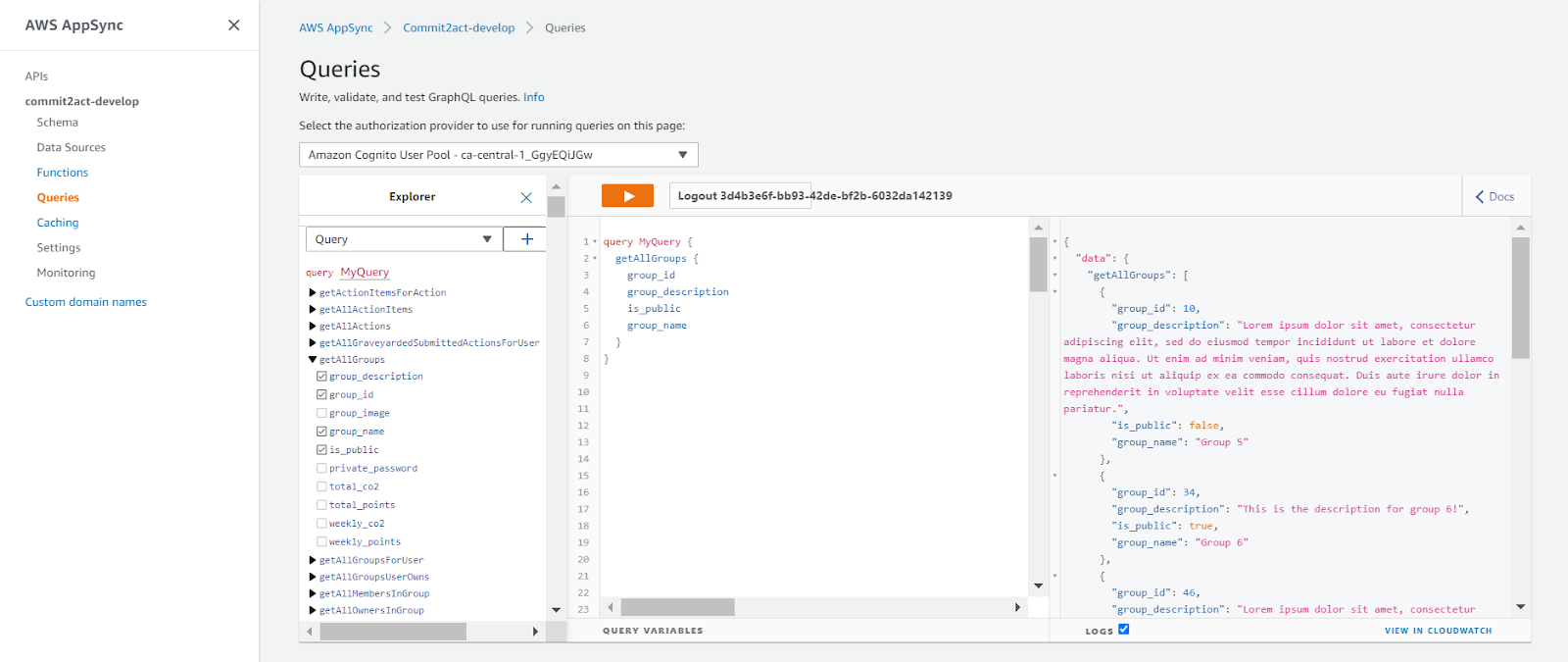Expand getAllOwnersInGroup node
Screen dimensions: 1568x662
point(313,611)
